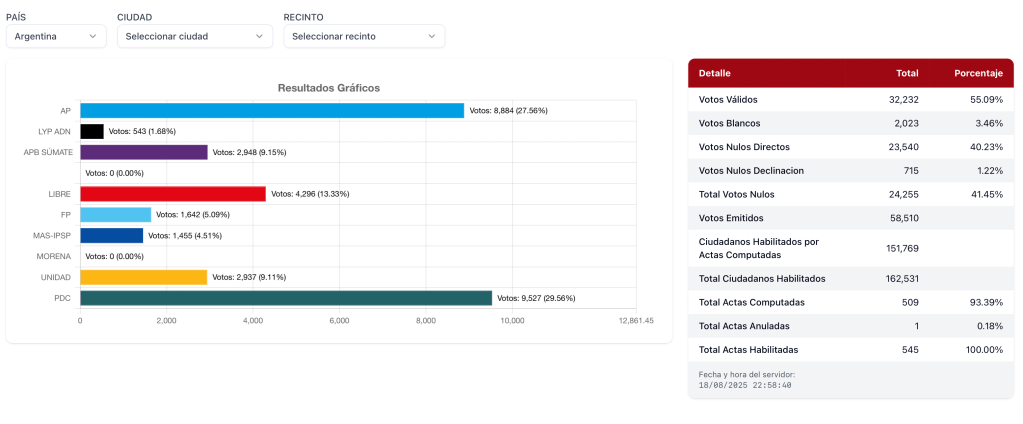1023x424 pixels.
Task: Click the Porcentaje column header
Action: [977, 73]
